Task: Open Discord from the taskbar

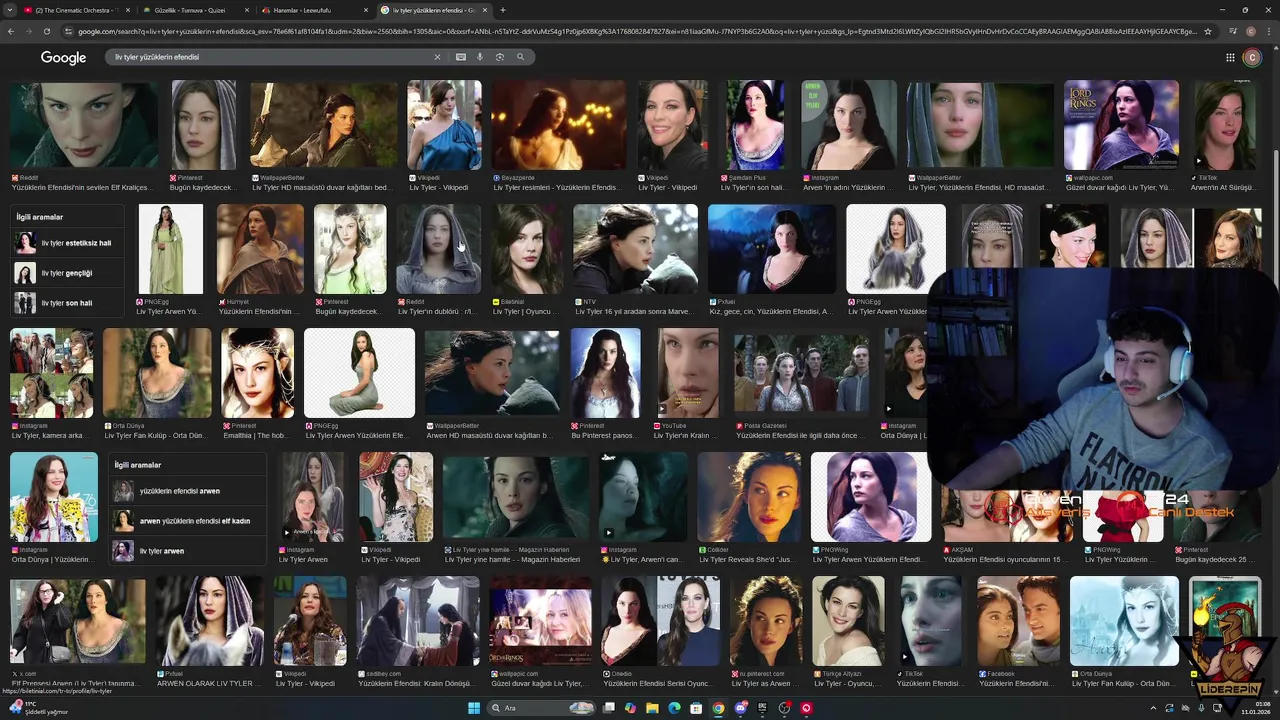Action: pyautogui.click(x=740, y=708)
